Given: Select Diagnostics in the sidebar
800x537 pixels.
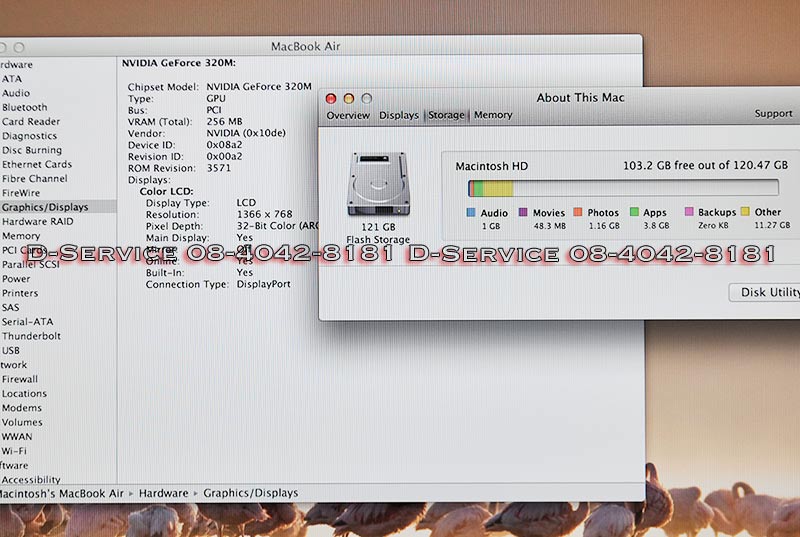Looking at the screenshot, I should (x=29, y=136).
